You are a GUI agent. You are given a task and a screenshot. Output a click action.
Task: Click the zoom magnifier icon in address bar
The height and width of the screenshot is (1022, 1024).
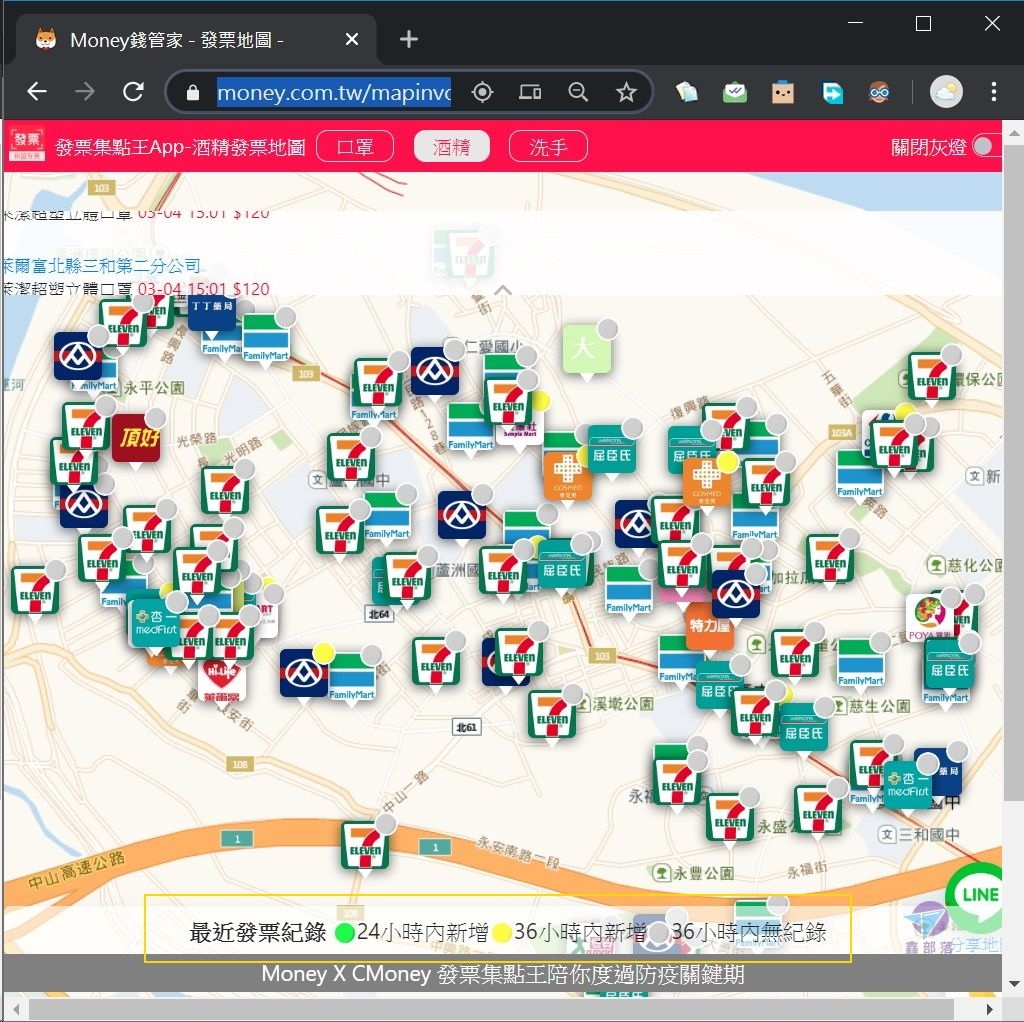coord(578,92)
